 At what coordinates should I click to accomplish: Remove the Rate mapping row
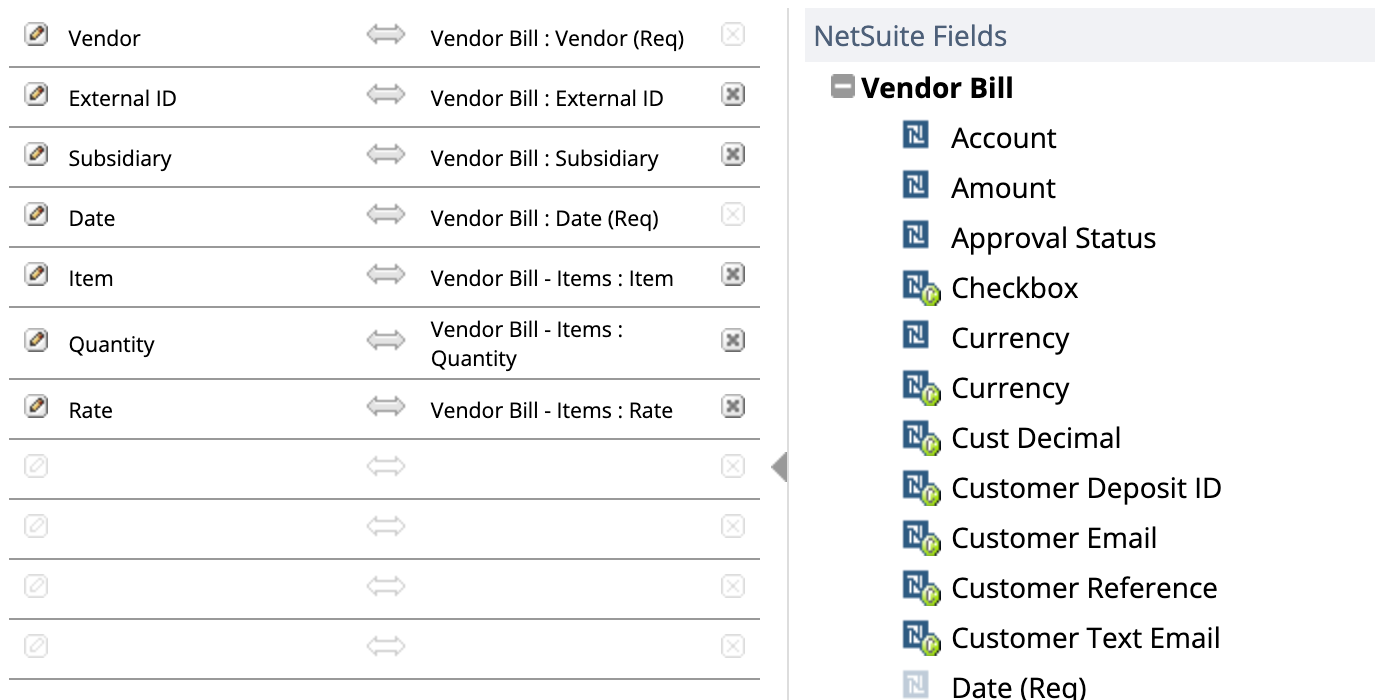(733, 407)
